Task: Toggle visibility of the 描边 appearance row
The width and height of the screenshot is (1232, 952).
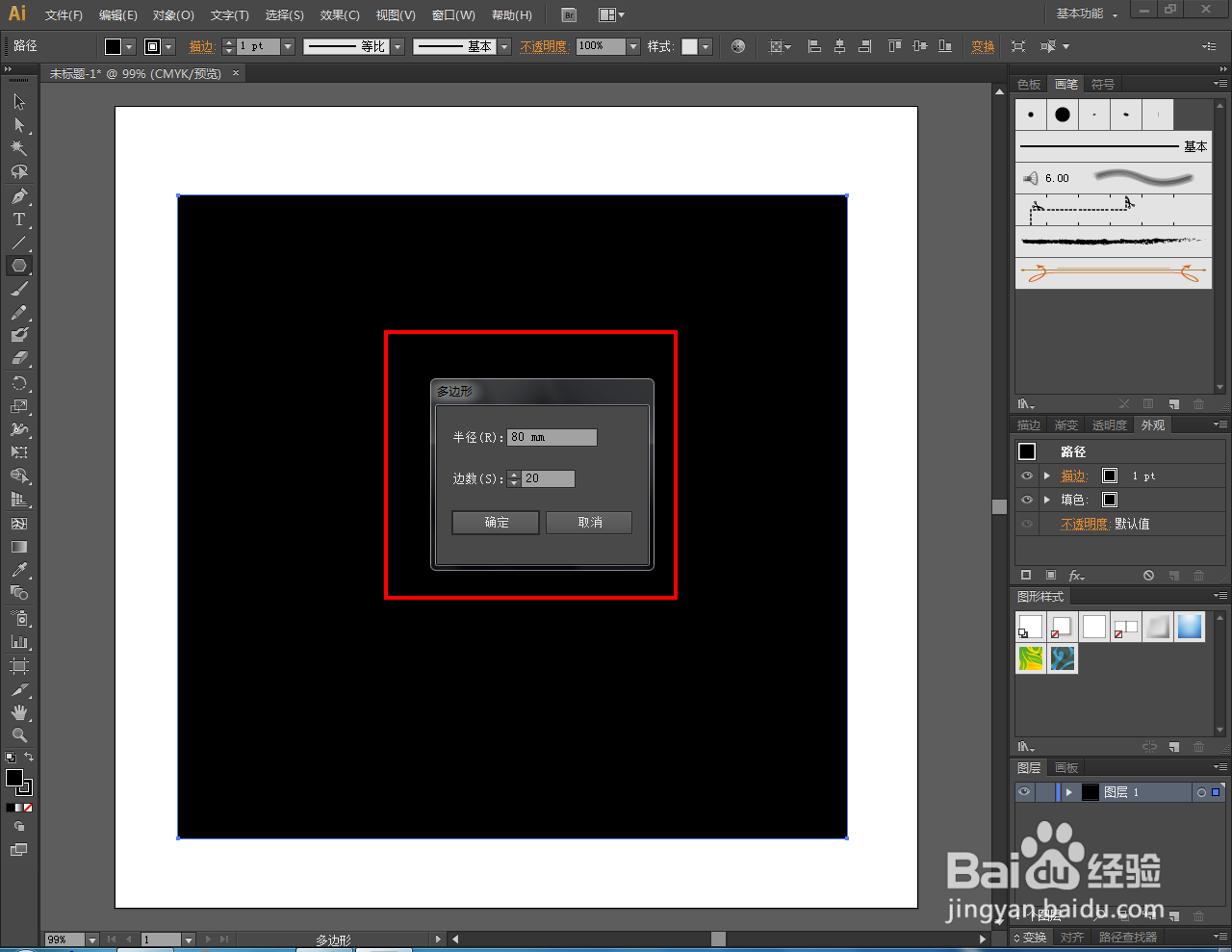Action: [1027, 476]
